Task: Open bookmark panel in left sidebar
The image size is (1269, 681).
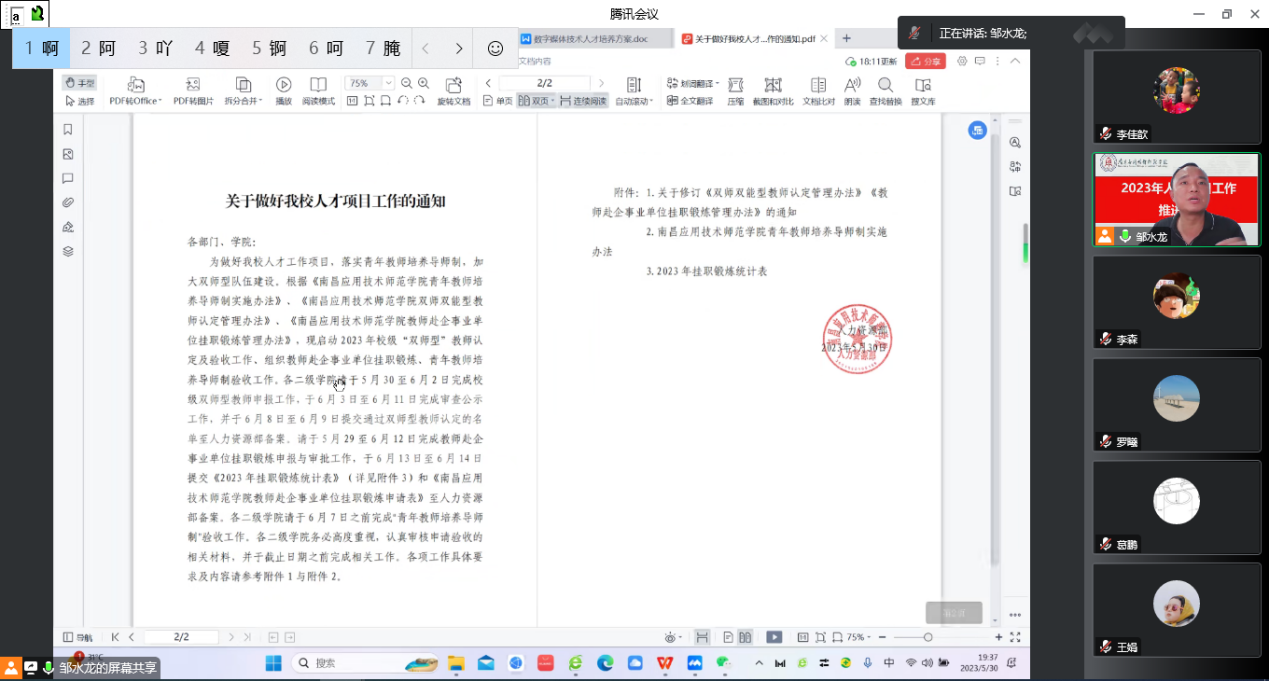Action: tap(68, 130)
